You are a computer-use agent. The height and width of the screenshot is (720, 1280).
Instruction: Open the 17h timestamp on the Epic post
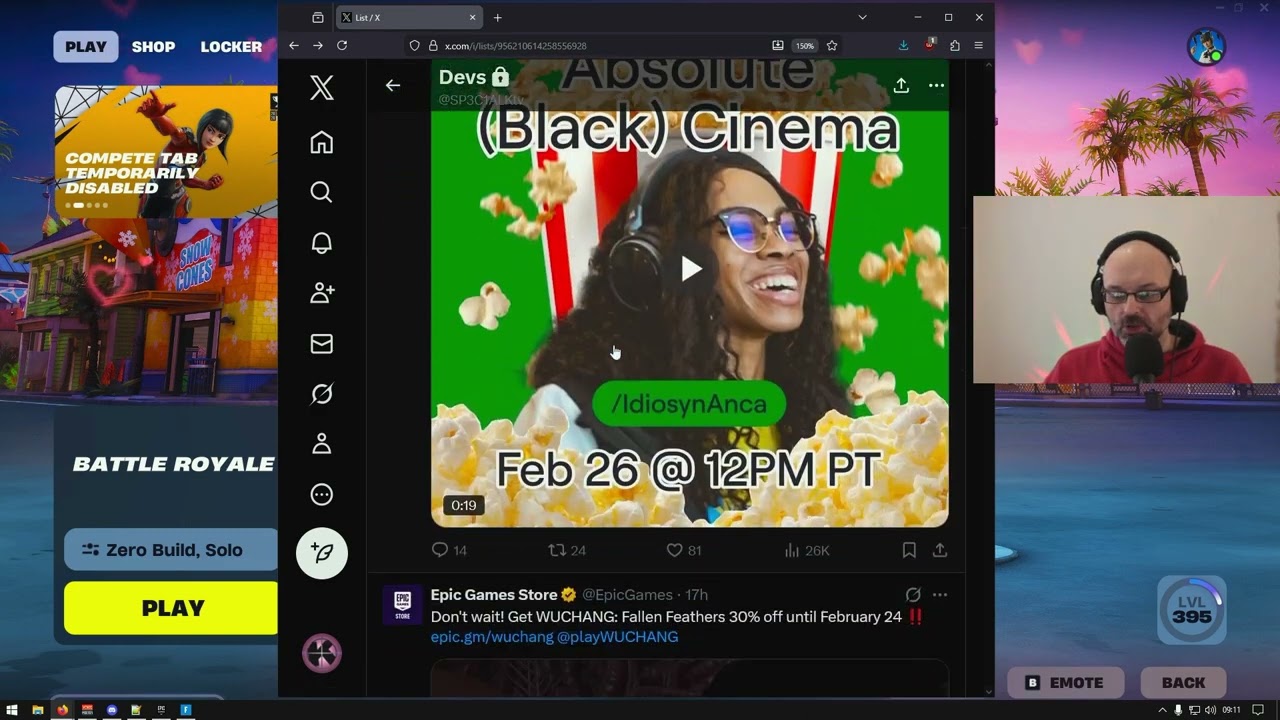pyautogui.click(x=696, y=595)
